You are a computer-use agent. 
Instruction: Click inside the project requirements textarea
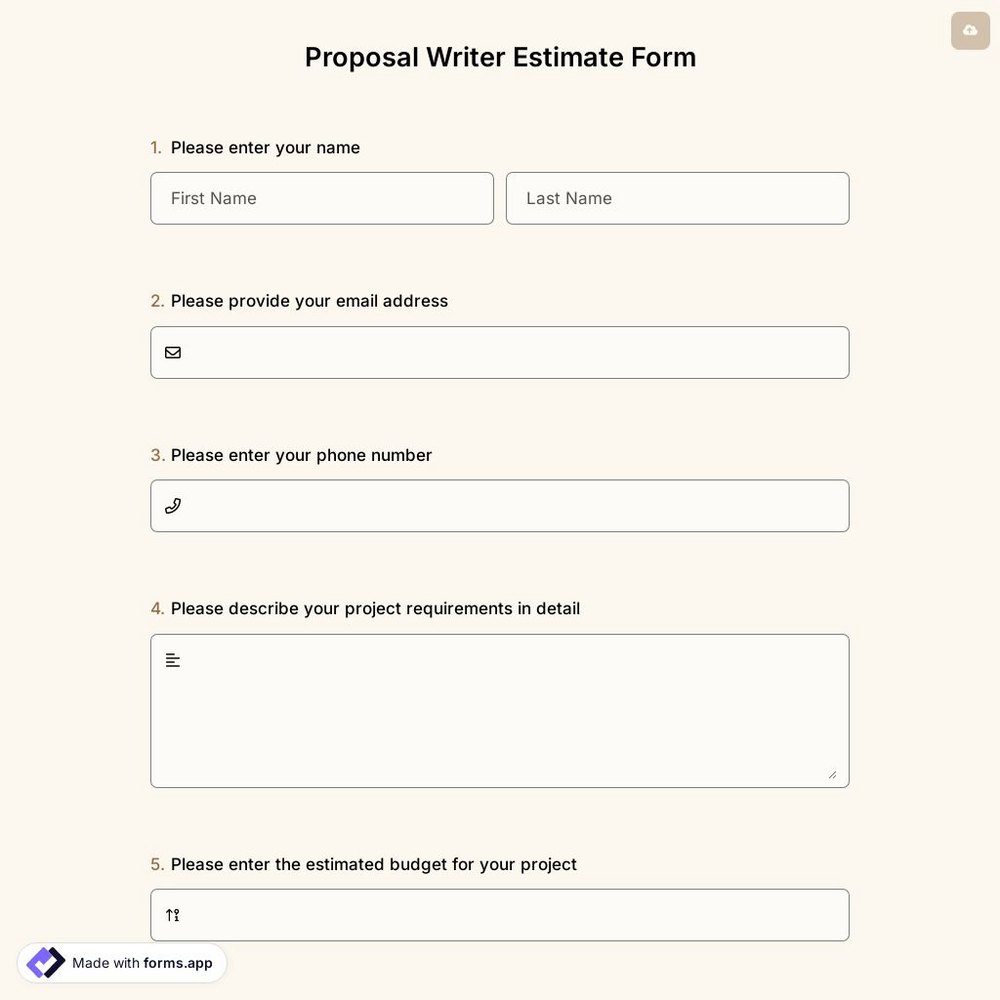coord(500,710)
